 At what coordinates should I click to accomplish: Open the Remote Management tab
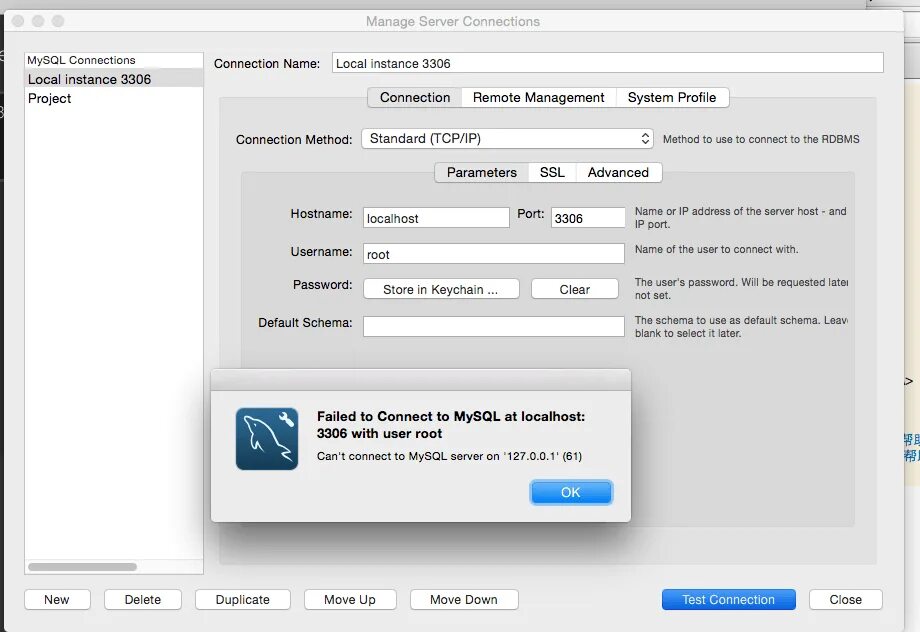tap(539, 97)
